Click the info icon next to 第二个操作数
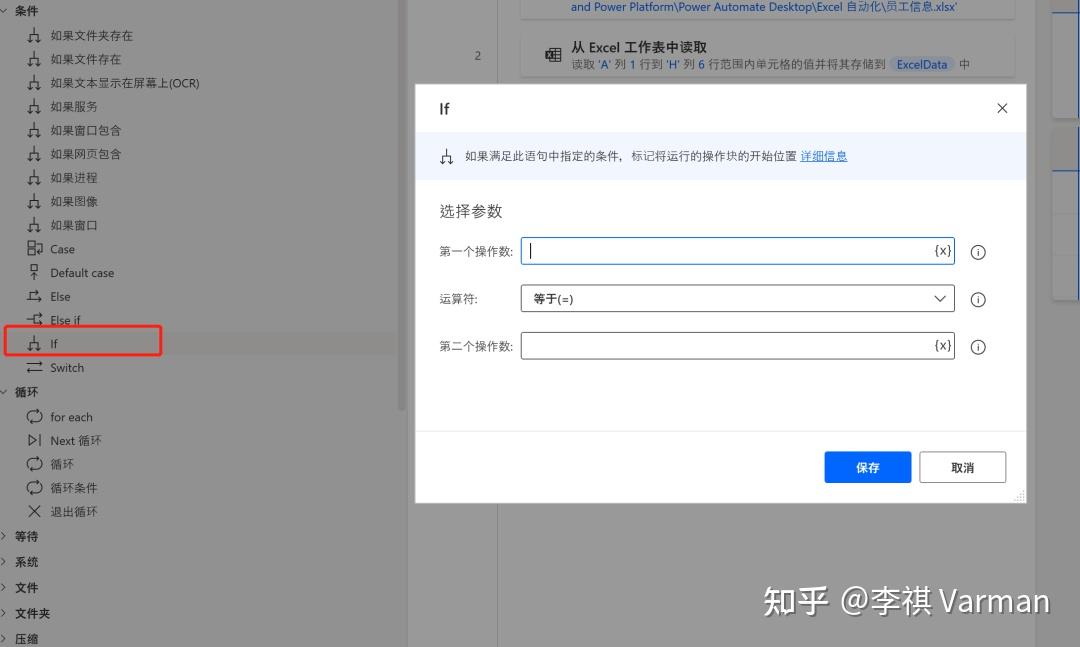Image resolution: width=1080 pixels, height=647 pixels. click(978, 346)
